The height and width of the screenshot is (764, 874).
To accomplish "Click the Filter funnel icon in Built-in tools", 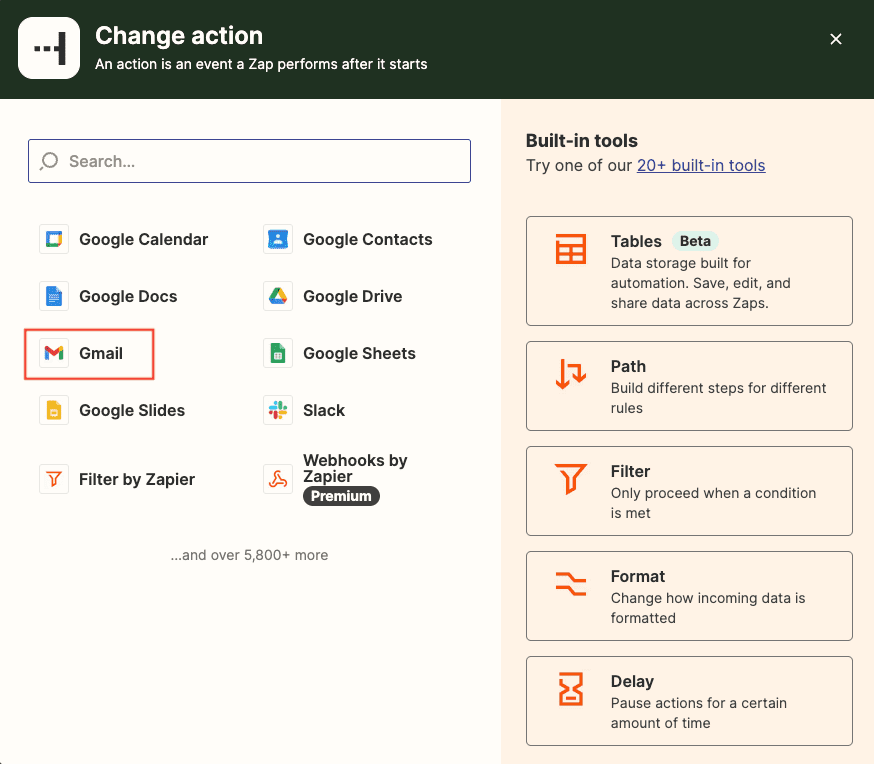I will [x=571, y=479].
